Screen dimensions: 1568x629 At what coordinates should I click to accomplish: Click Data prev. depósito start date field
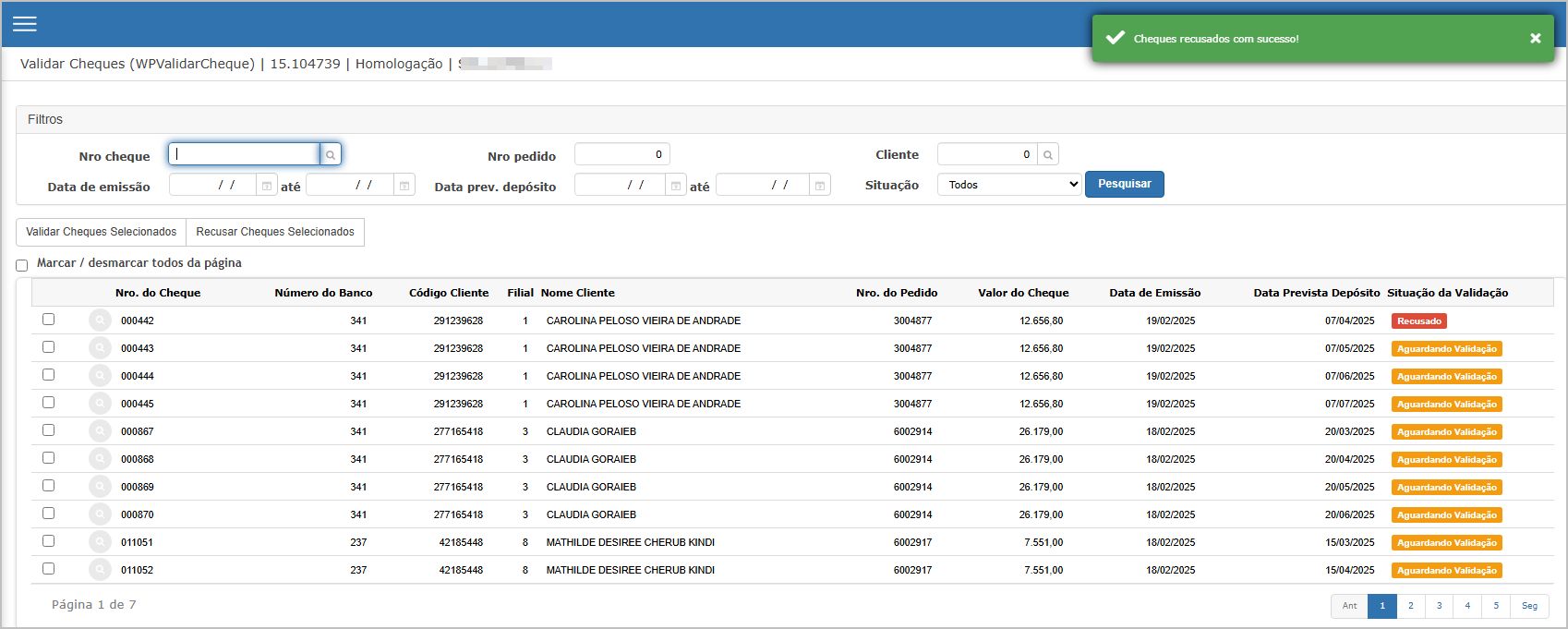620,186
